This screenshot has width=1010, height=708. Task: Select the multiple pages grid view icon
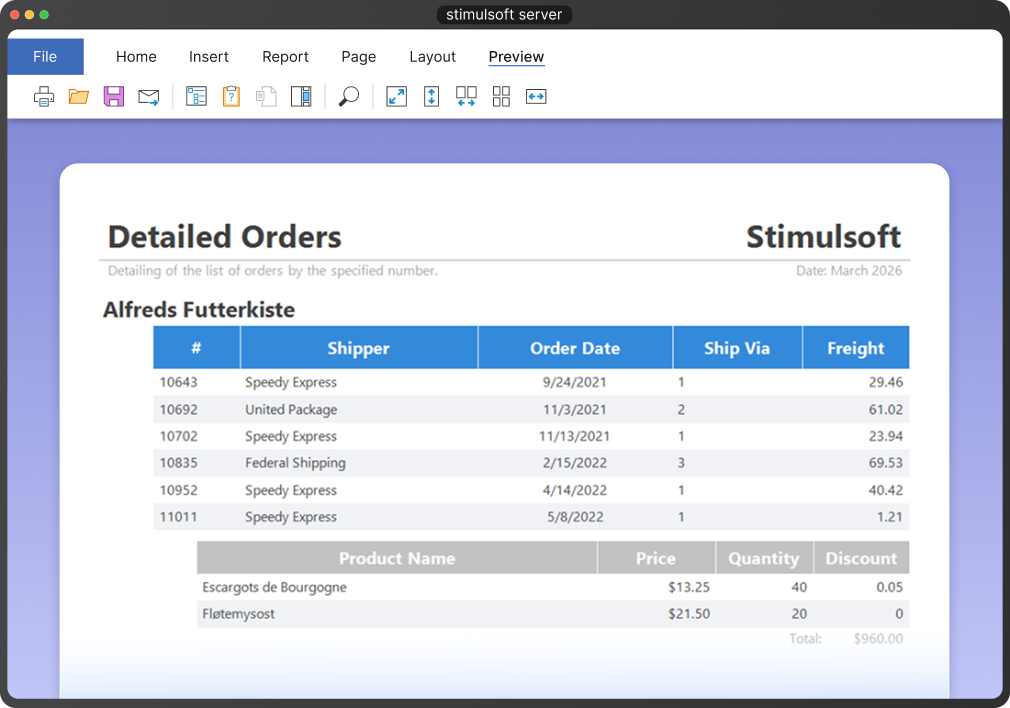click(501, 97)
